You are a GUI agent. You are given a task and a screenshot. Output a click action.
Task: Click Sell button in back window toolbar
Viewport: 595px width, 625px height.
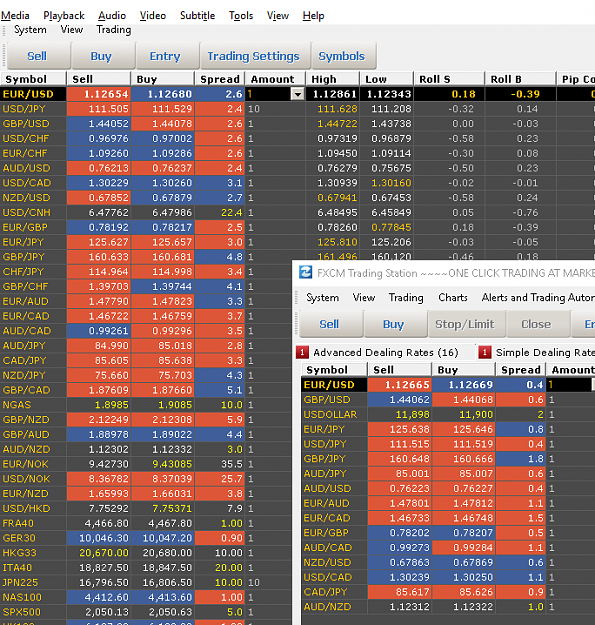click(37, 56)
